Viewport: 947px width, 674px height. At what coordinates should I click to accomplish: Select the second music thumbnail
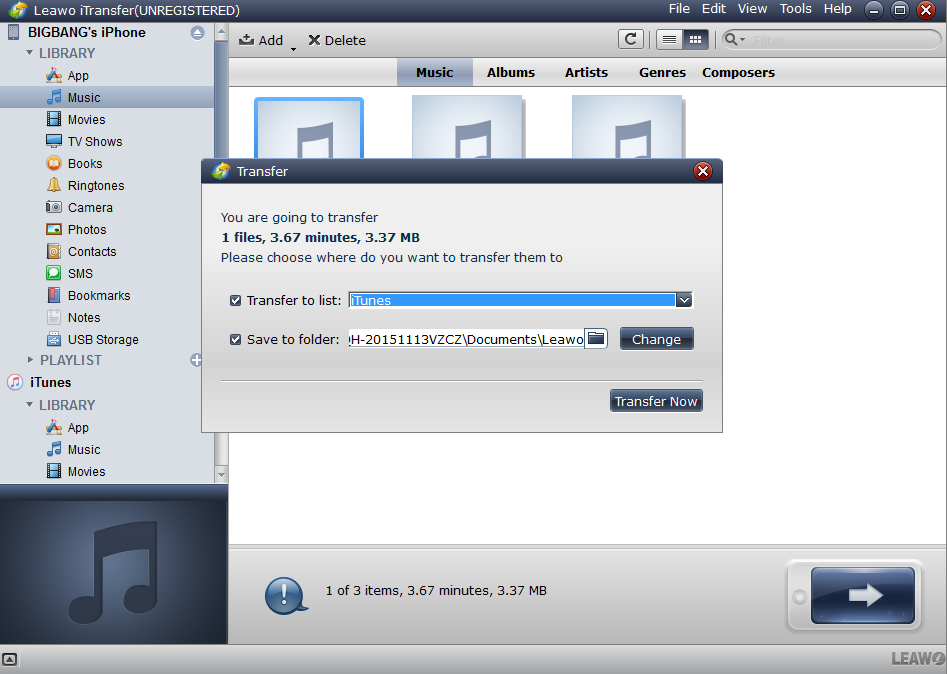pos(468,127)
